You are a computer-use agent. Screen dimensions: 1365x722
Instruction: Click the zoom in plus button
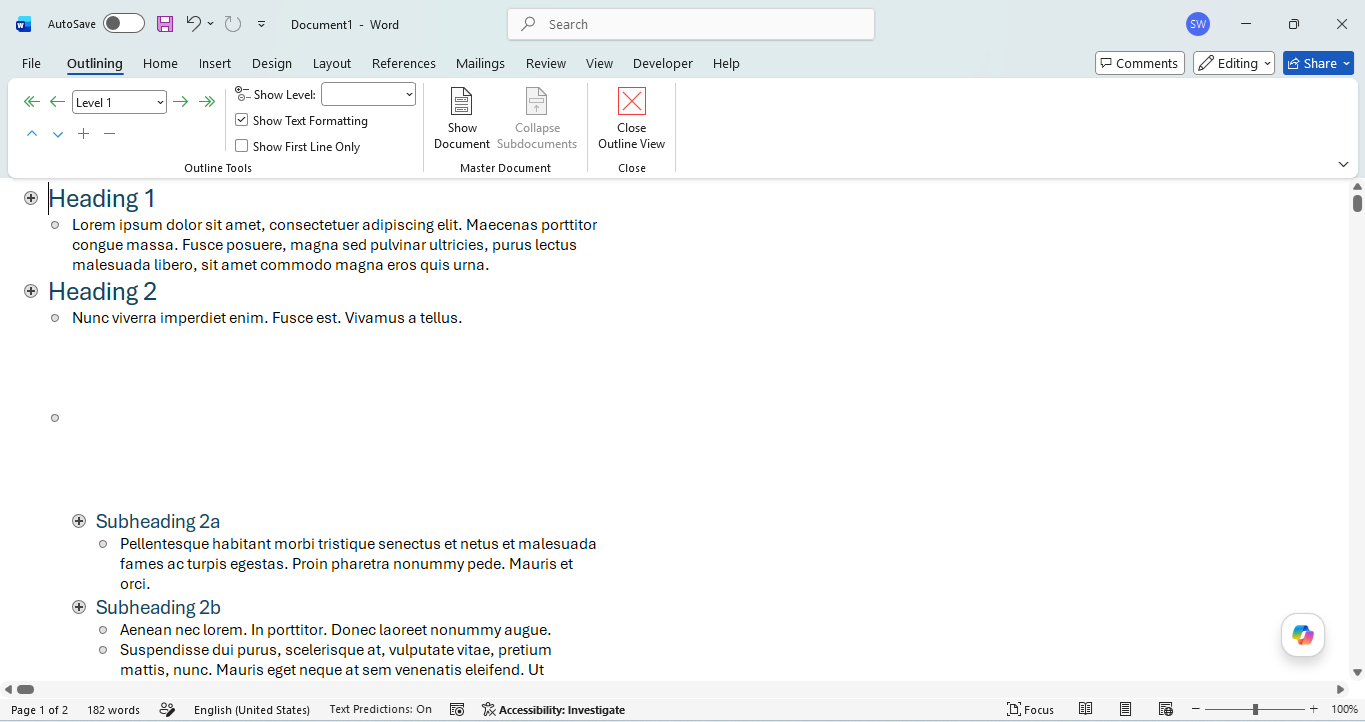(1314, 709)
